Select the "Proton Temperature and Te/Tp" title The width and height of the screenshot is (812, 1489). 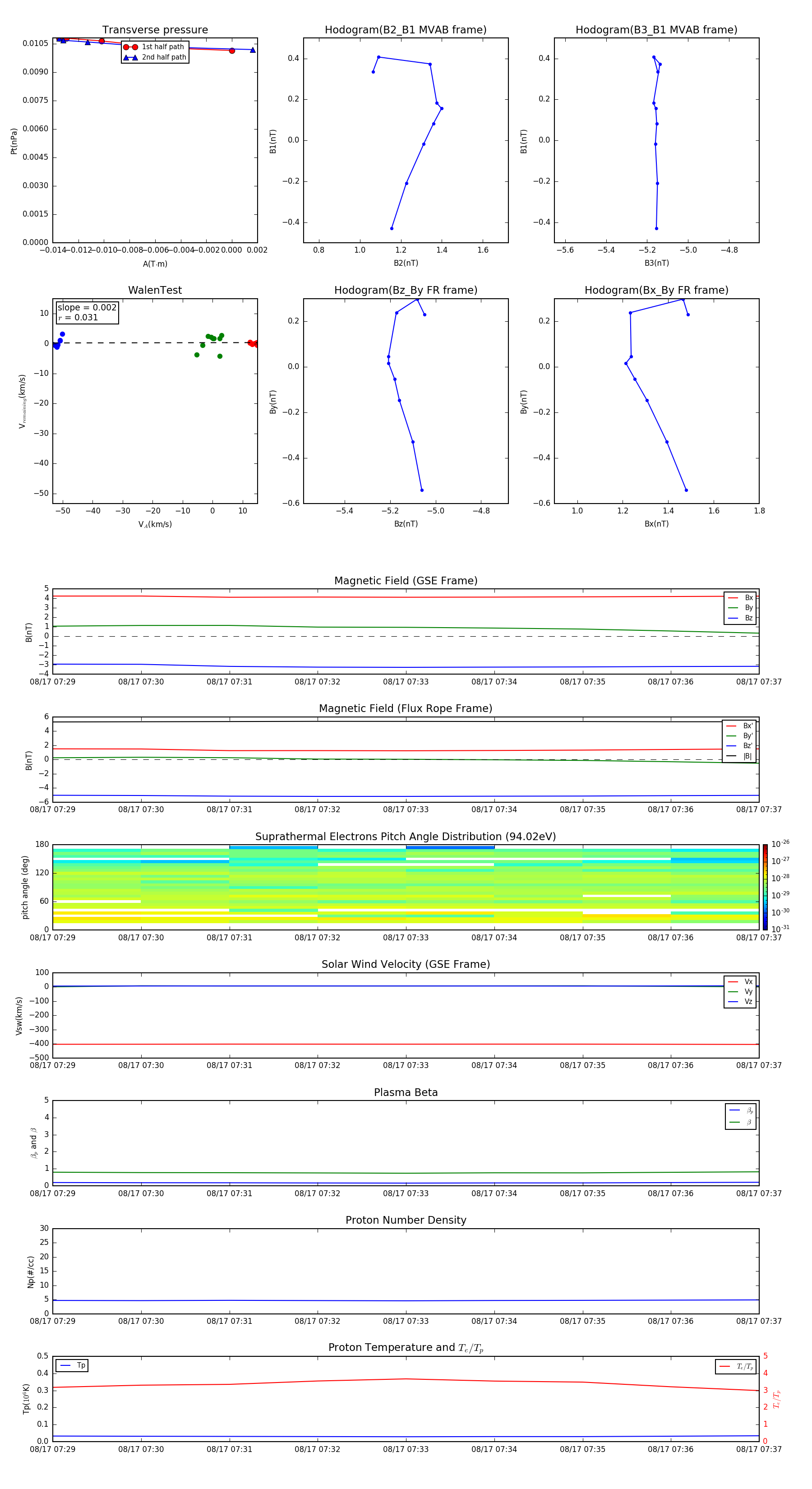(x=406, y=1348)
